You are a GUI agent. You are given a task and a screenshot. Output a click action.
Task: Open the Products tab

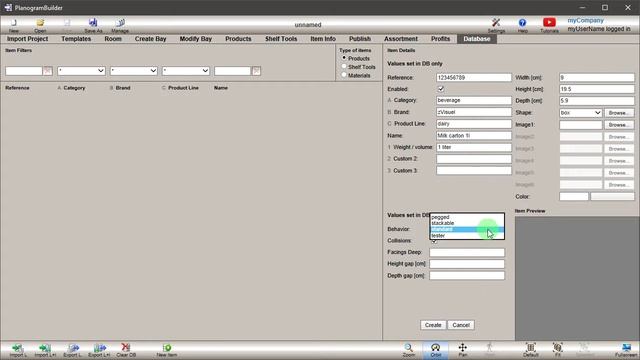pyautogui.click(x=238, y=39)
